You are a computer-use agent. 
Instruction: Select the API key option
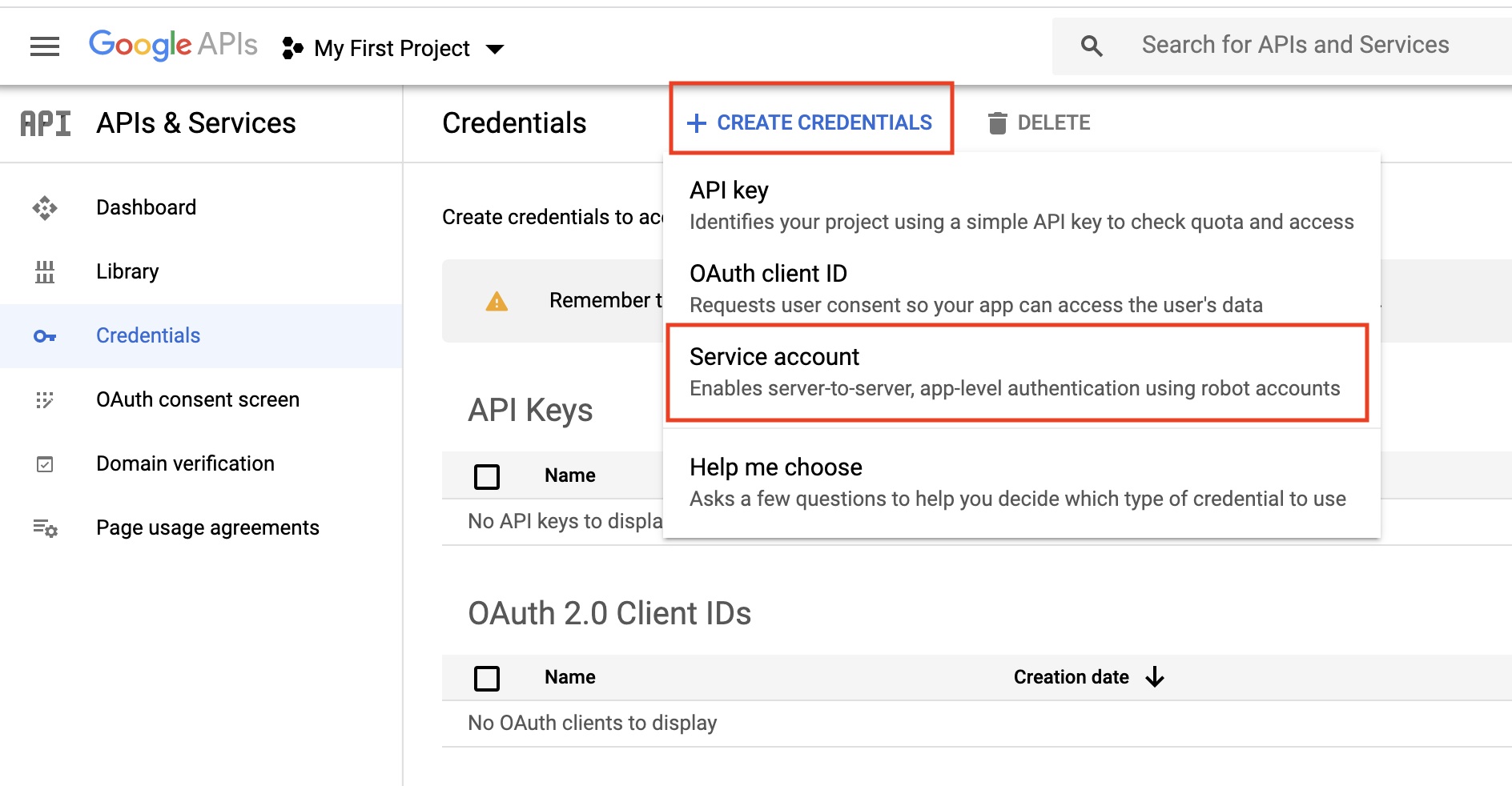(x=728, y=190)
